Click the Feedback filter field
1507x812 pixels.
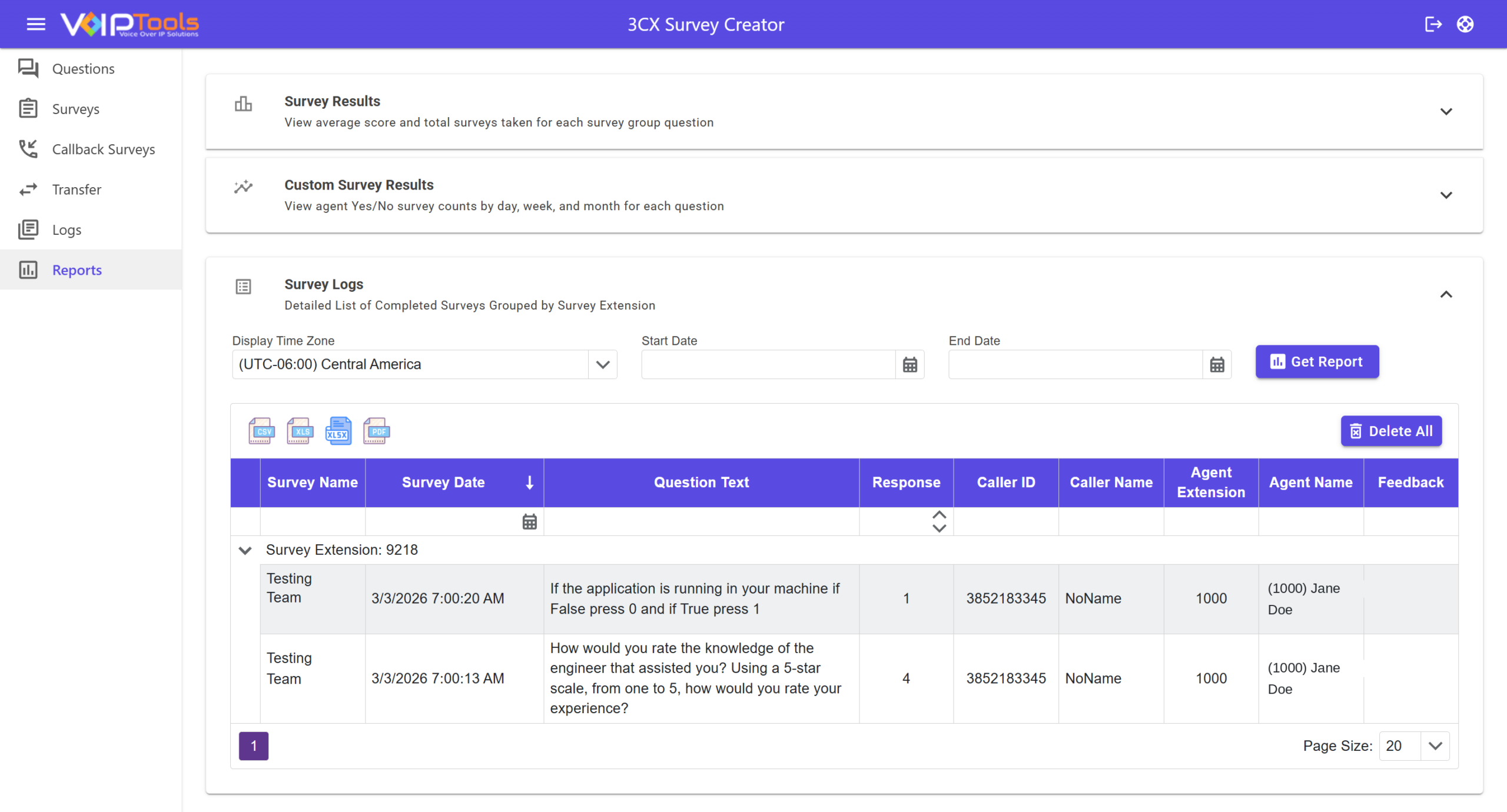(x=1410, y=521)
